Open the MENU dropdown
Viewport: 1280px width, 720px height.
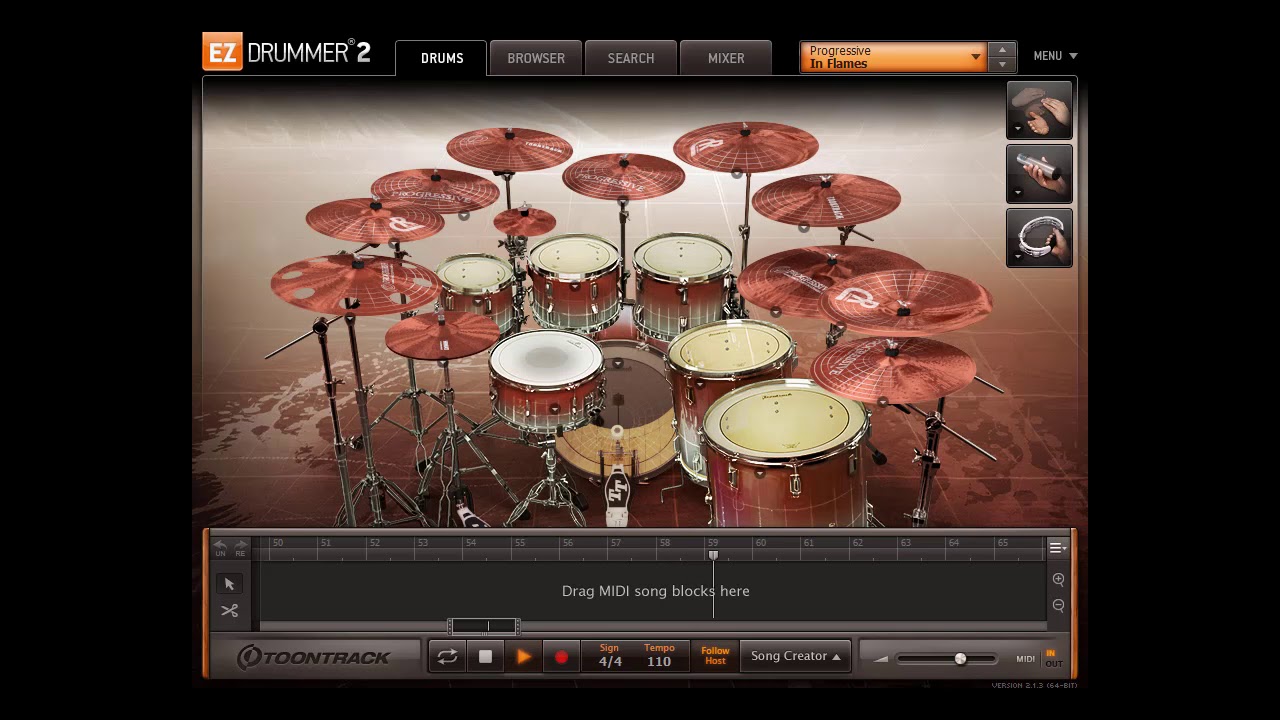click(1055, 56)
